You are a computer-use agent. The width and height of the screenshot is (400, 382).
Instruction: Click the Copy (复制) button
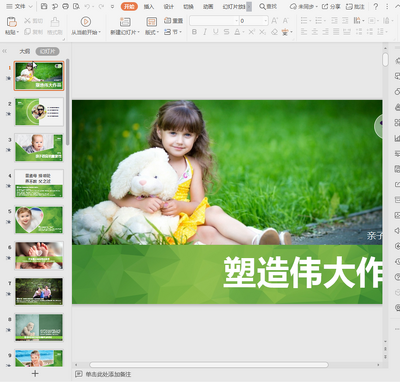tap(33, 32)
